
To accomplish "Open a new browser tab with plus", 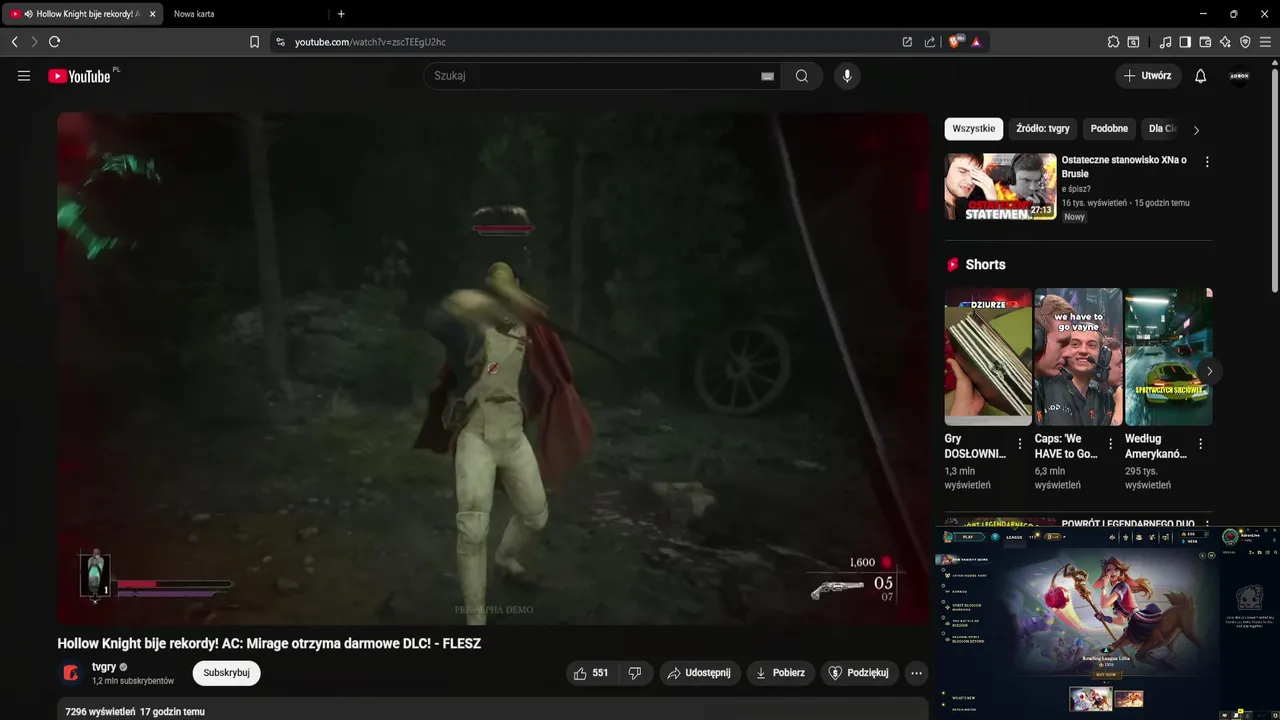I will pyautogui.click(x=341, y=14).
